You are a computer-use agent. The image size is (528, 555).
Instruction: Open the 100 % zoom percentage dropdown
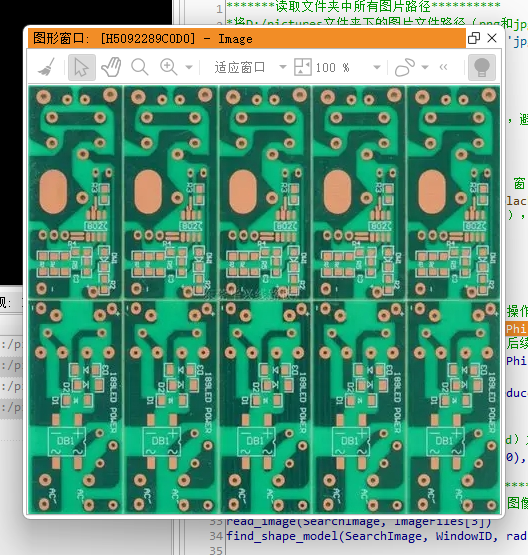pos(377,67)
